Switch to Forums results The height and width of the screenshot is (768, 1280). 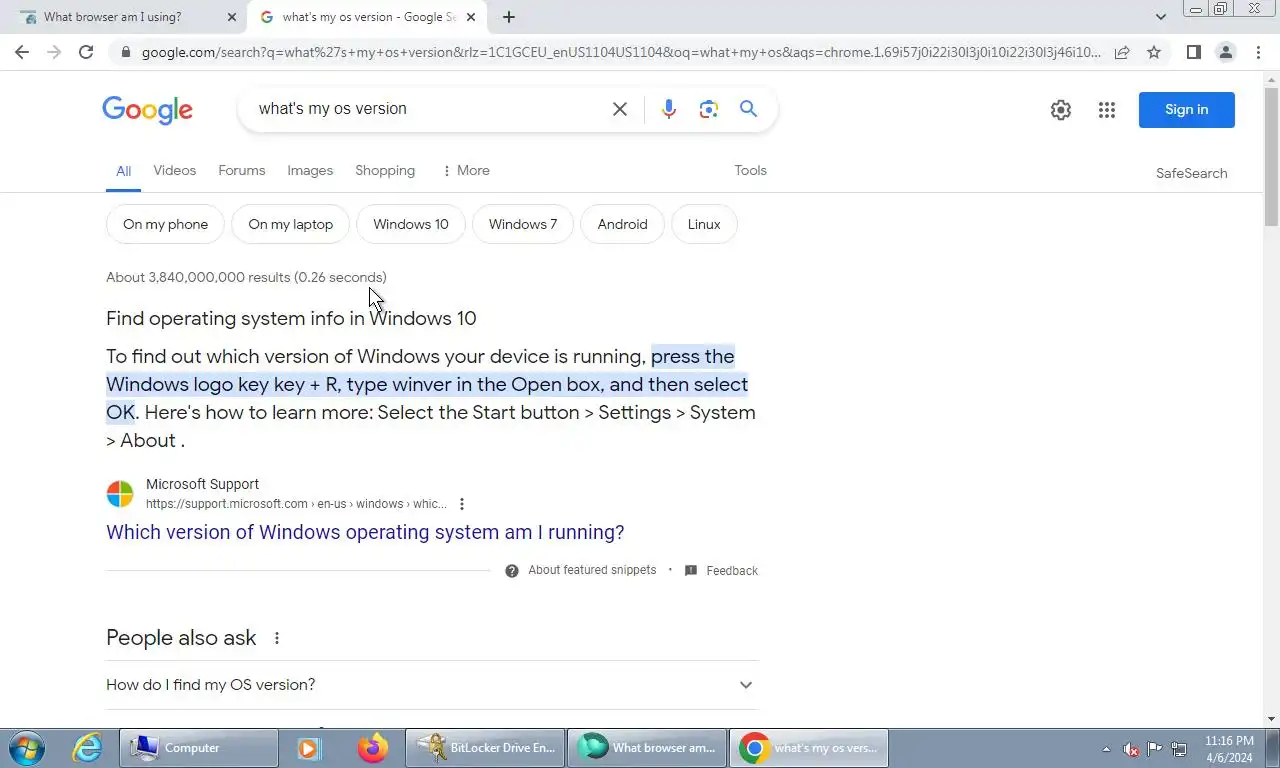(x=242, y=171)
